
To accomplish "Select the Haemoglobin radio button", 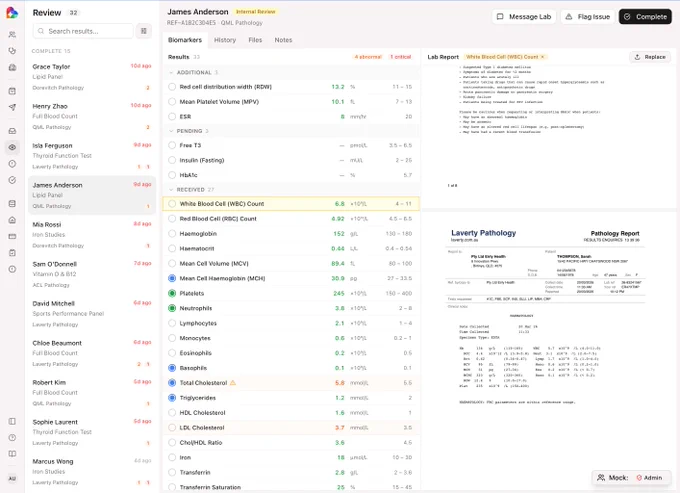I will 172,234.
